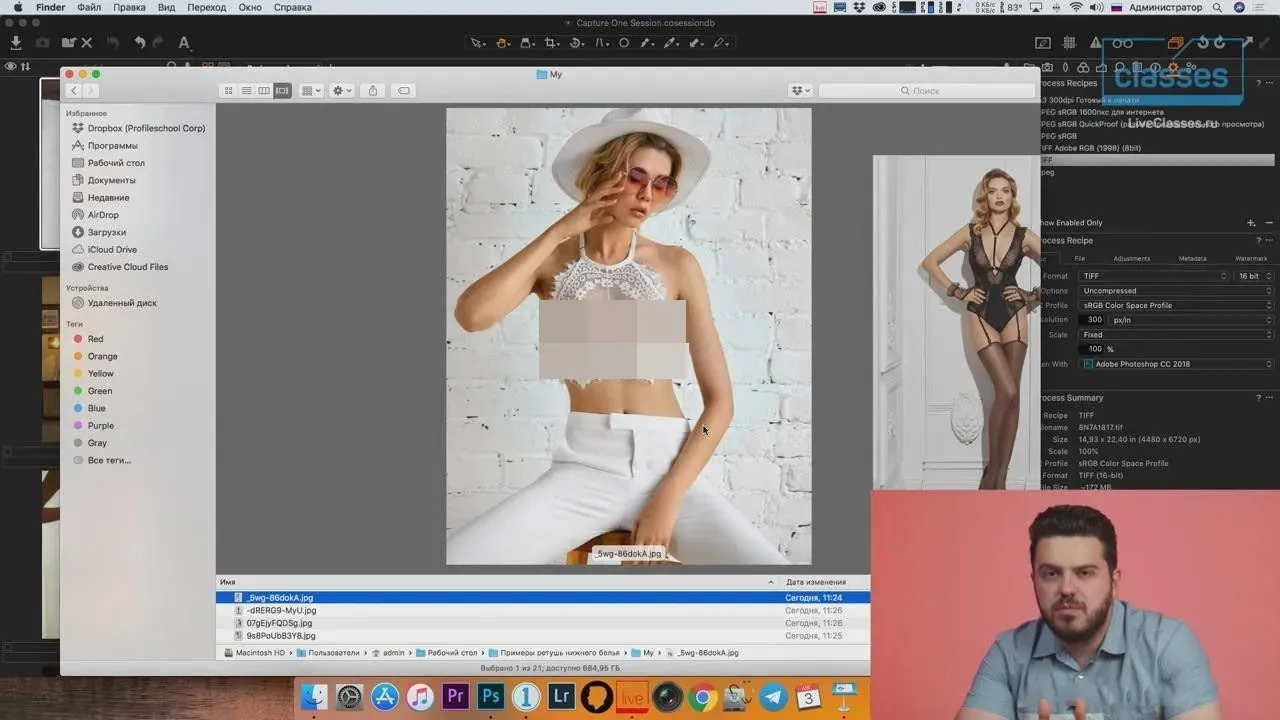The height and width of the screenshot is (720, 1280).
Task: Open the Файл menu
Action: pyautogui.click(x=89, y=7)
